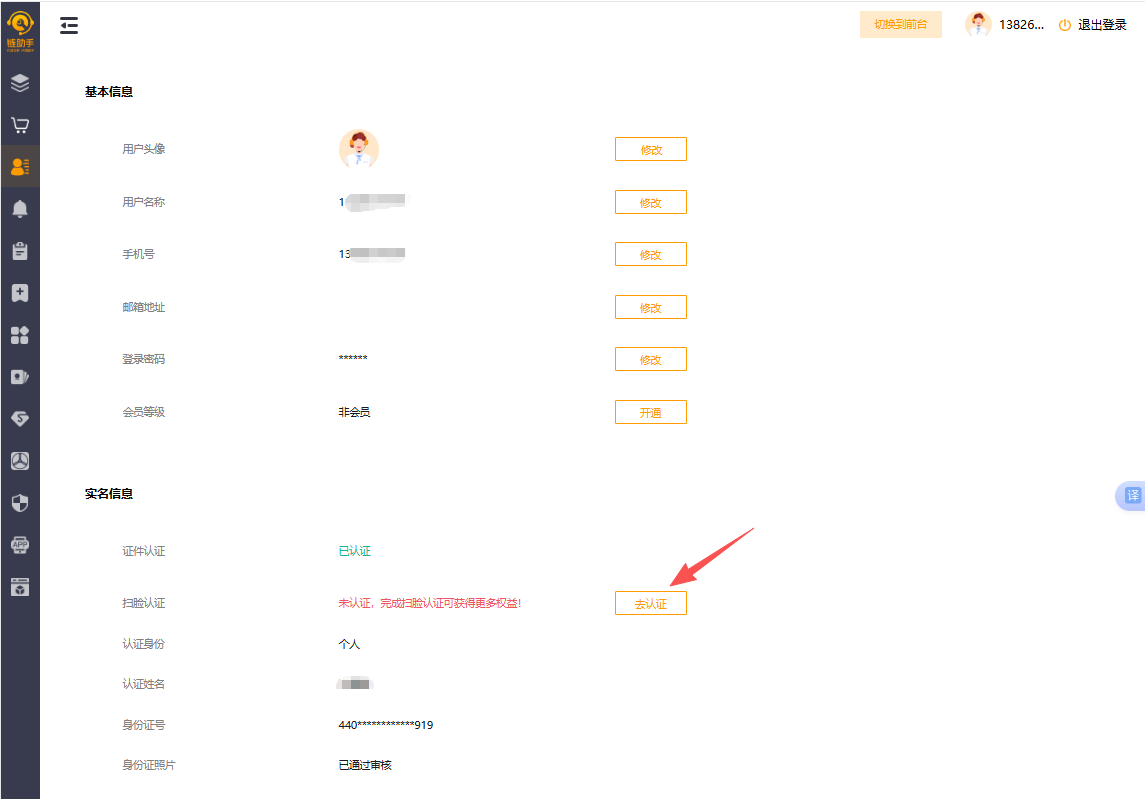
Task: Select the diamond icon in sidebar
Action: [x=20, y=419]
